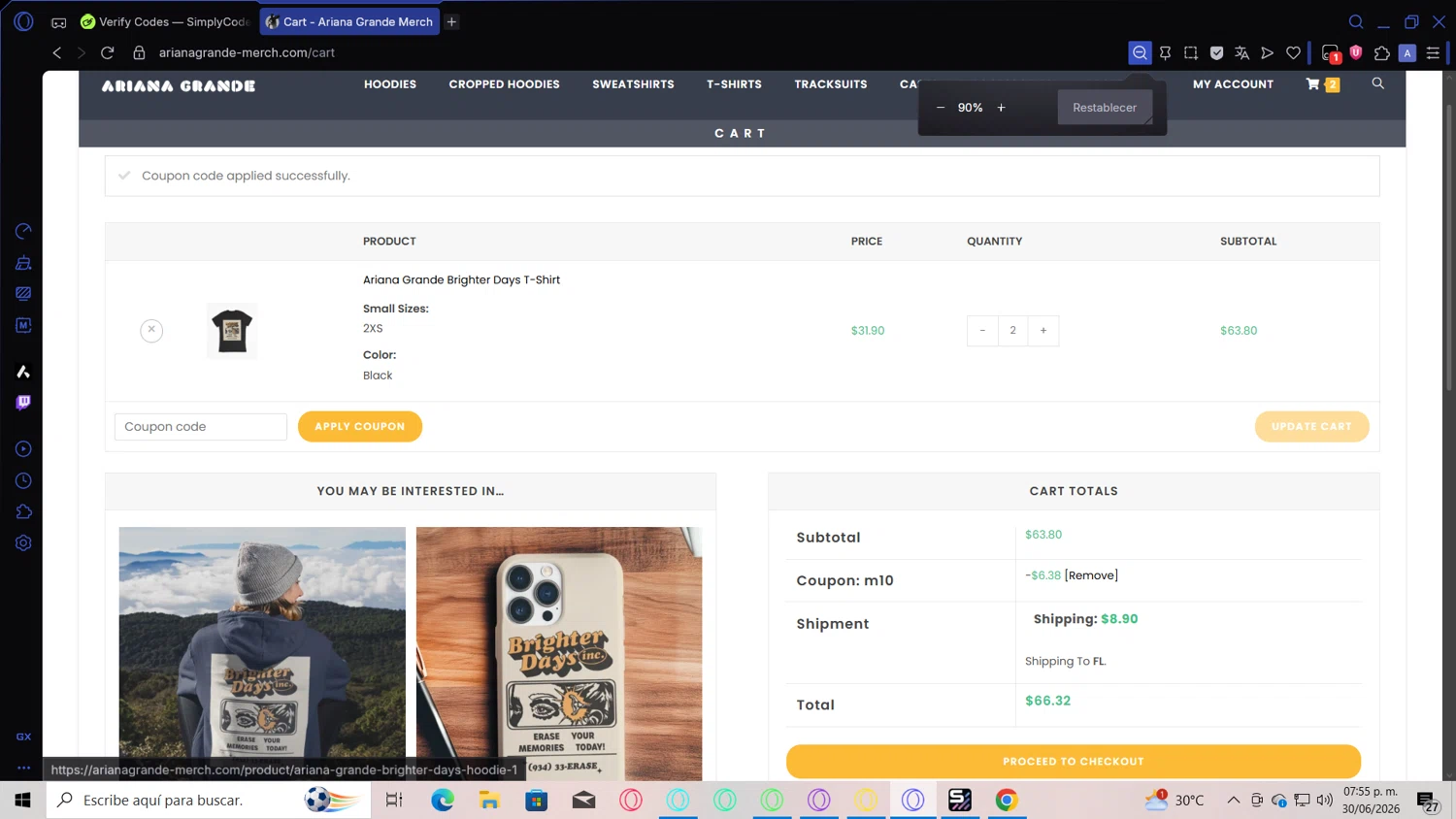Click the three-dots sidebar setup icon
Screen dimensions: 1456x819
pos(23,768)
